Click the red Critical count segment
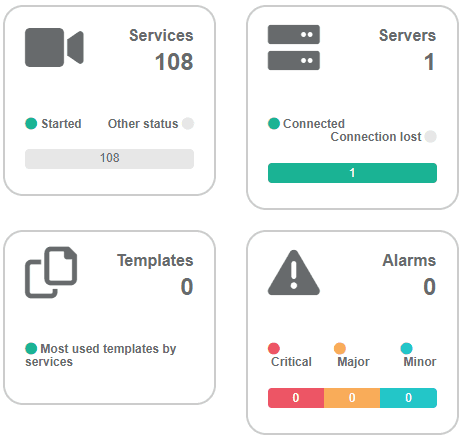Image resolution: width=464 pixels, height=441 pixels. [x=296, y=398]
